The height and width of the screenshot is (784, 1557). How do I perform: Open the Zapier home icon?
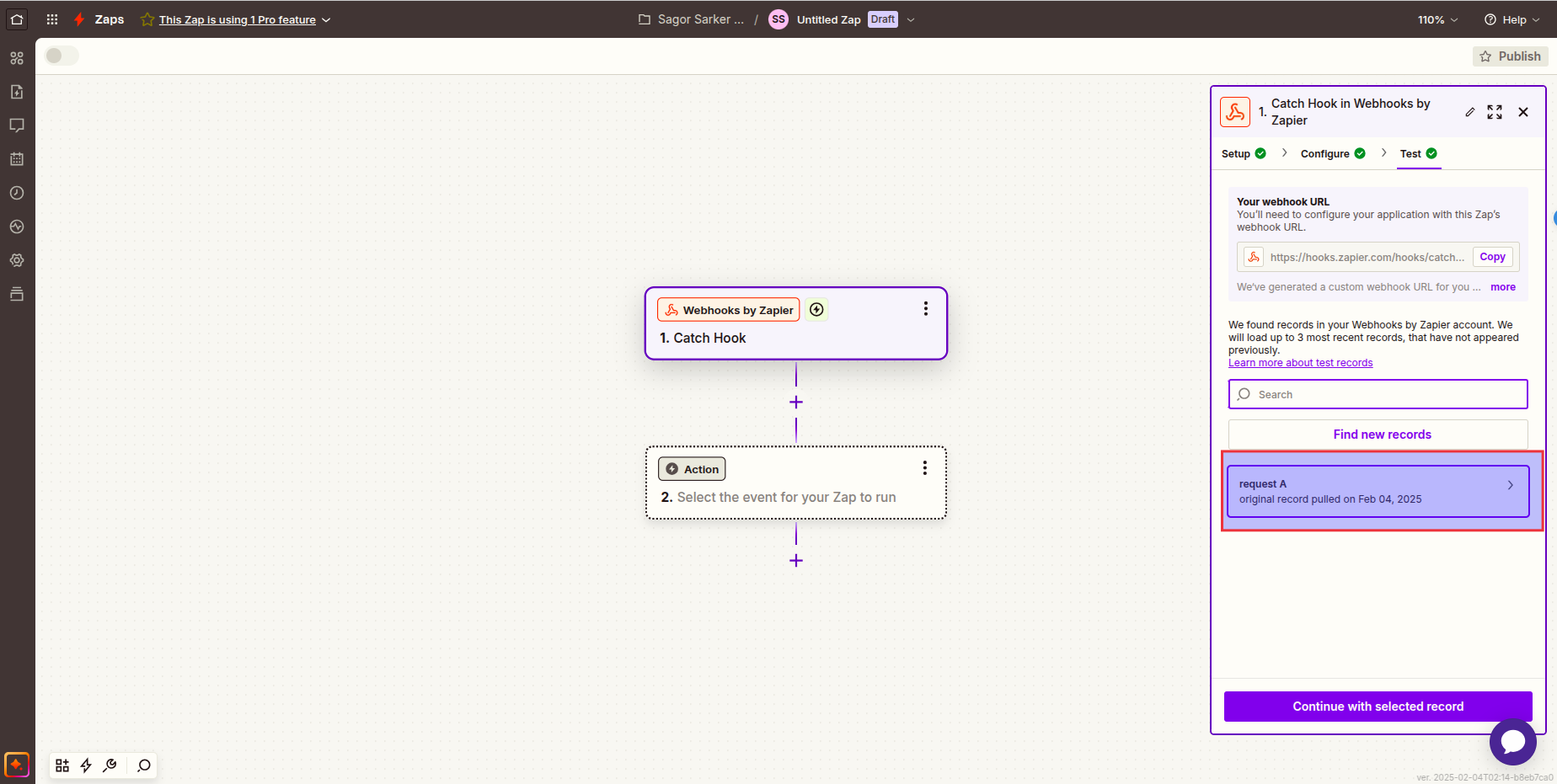(17, 19)
